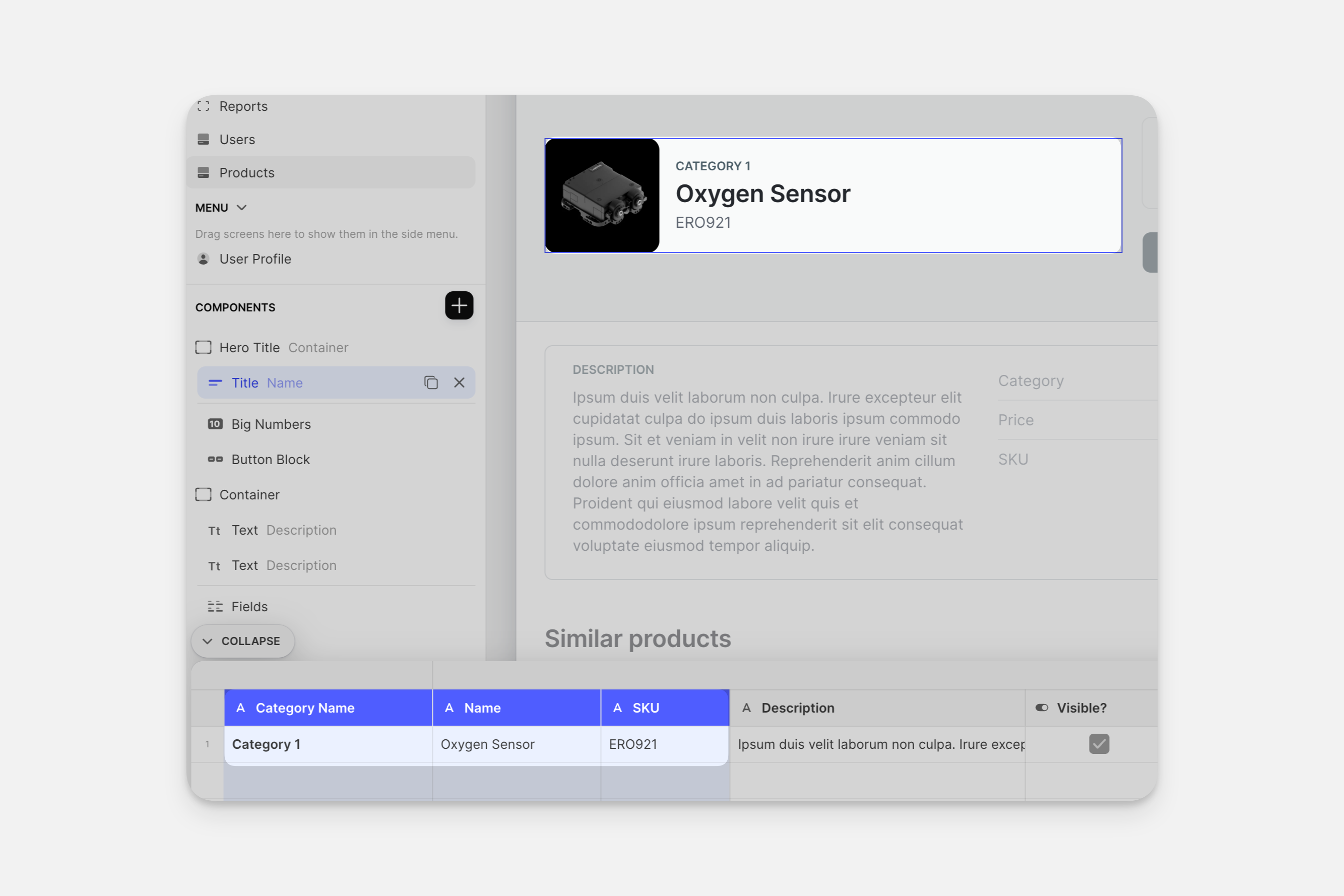
Task: Select the Category Name column header
Action: [x=329, y=708]
